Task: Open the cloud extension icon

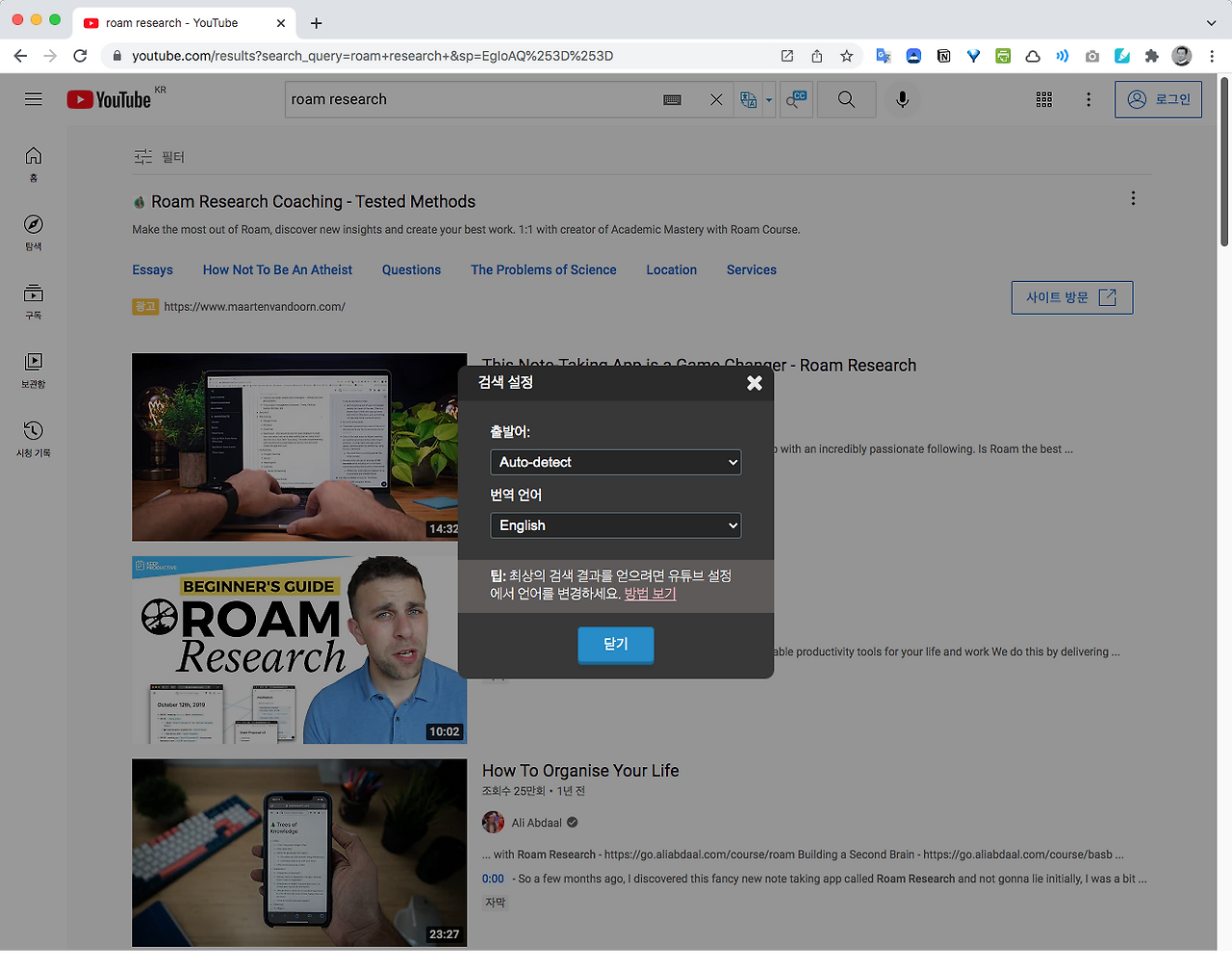Action: pyautogui.click(x=1033, y=56)
